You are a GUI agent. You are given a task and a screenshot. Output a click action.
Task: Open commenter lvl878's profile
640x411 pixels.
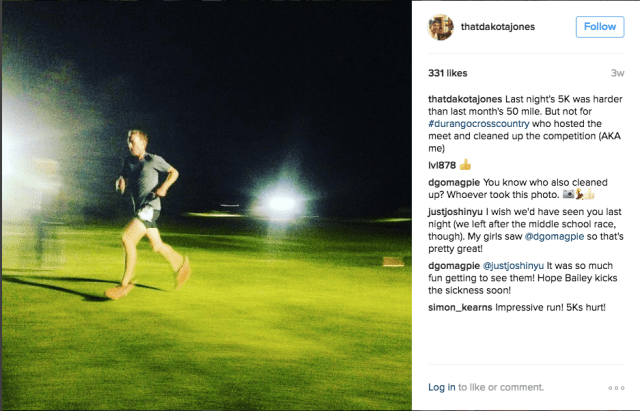(441, 164)
